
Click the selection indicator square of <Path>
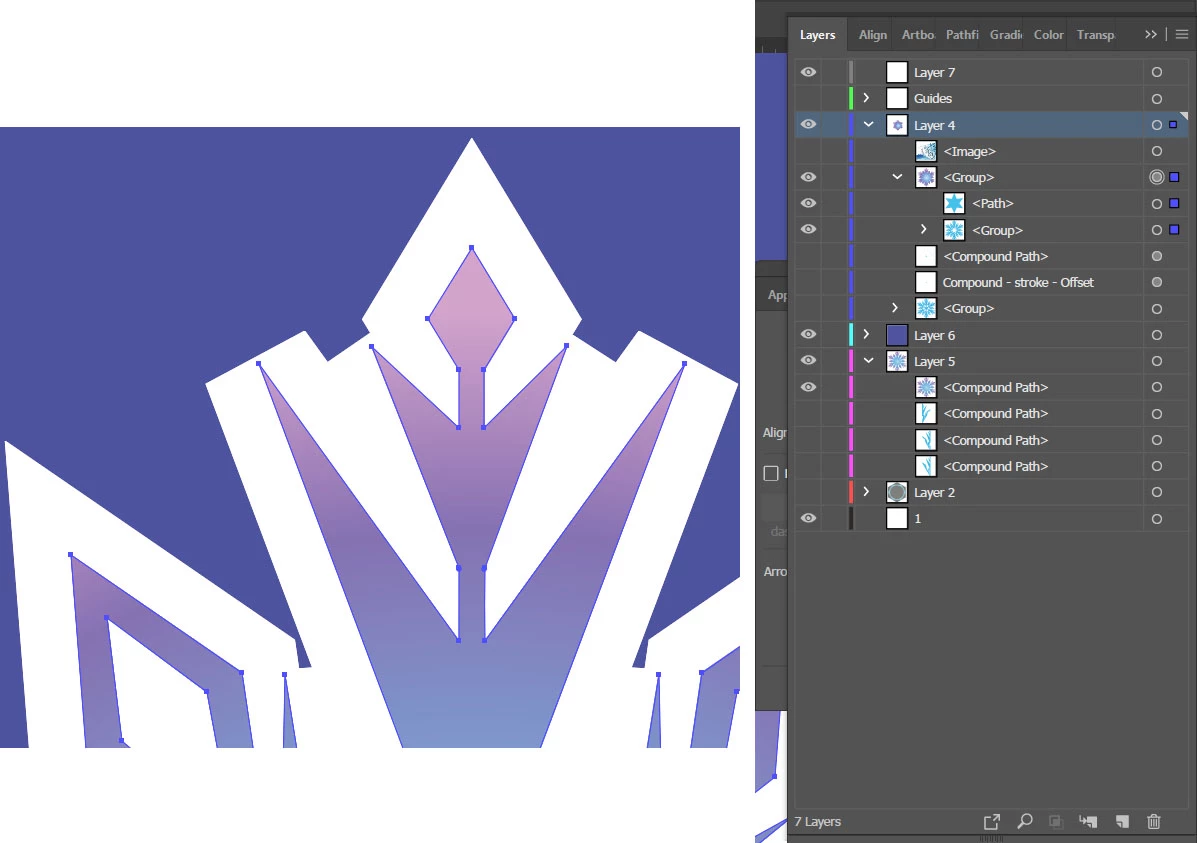pyautogui.click(x=1174, y=203)
